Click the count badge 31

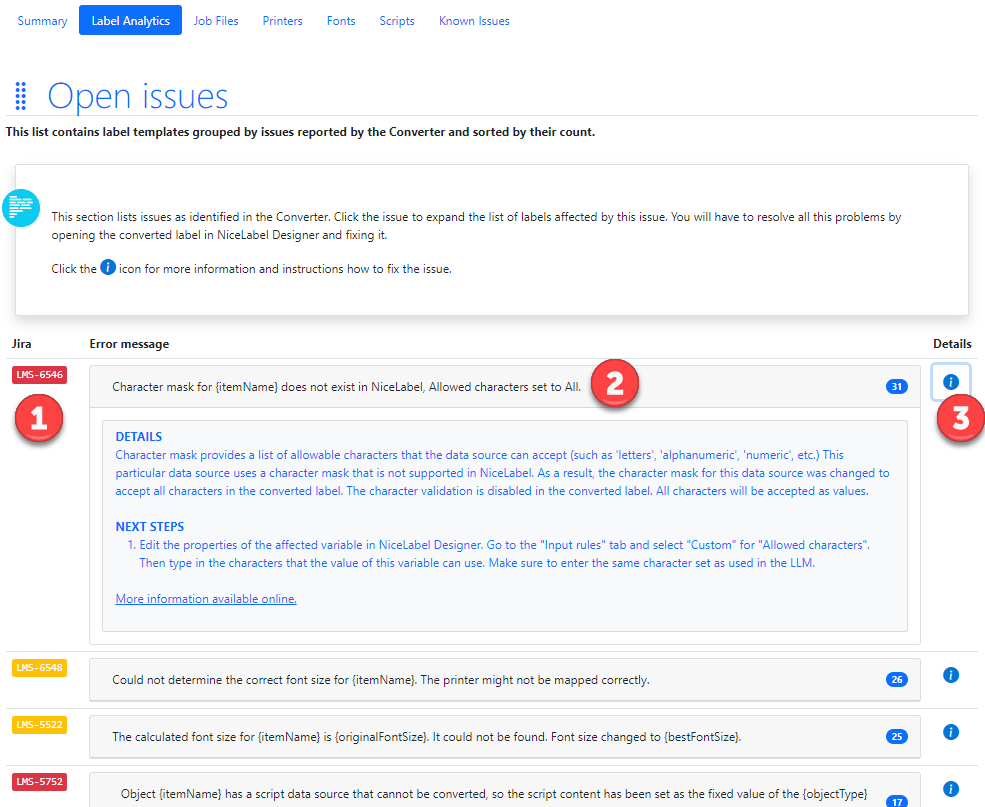[897, 387]
